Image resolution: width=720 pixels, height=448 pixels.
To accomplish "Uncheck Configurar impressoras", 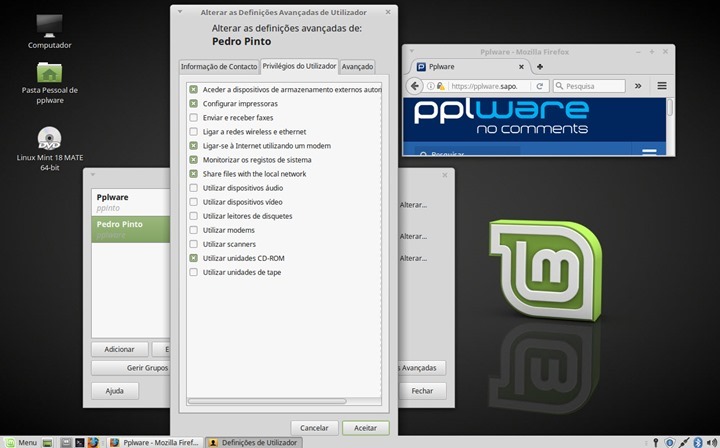I will pos(193,104).
